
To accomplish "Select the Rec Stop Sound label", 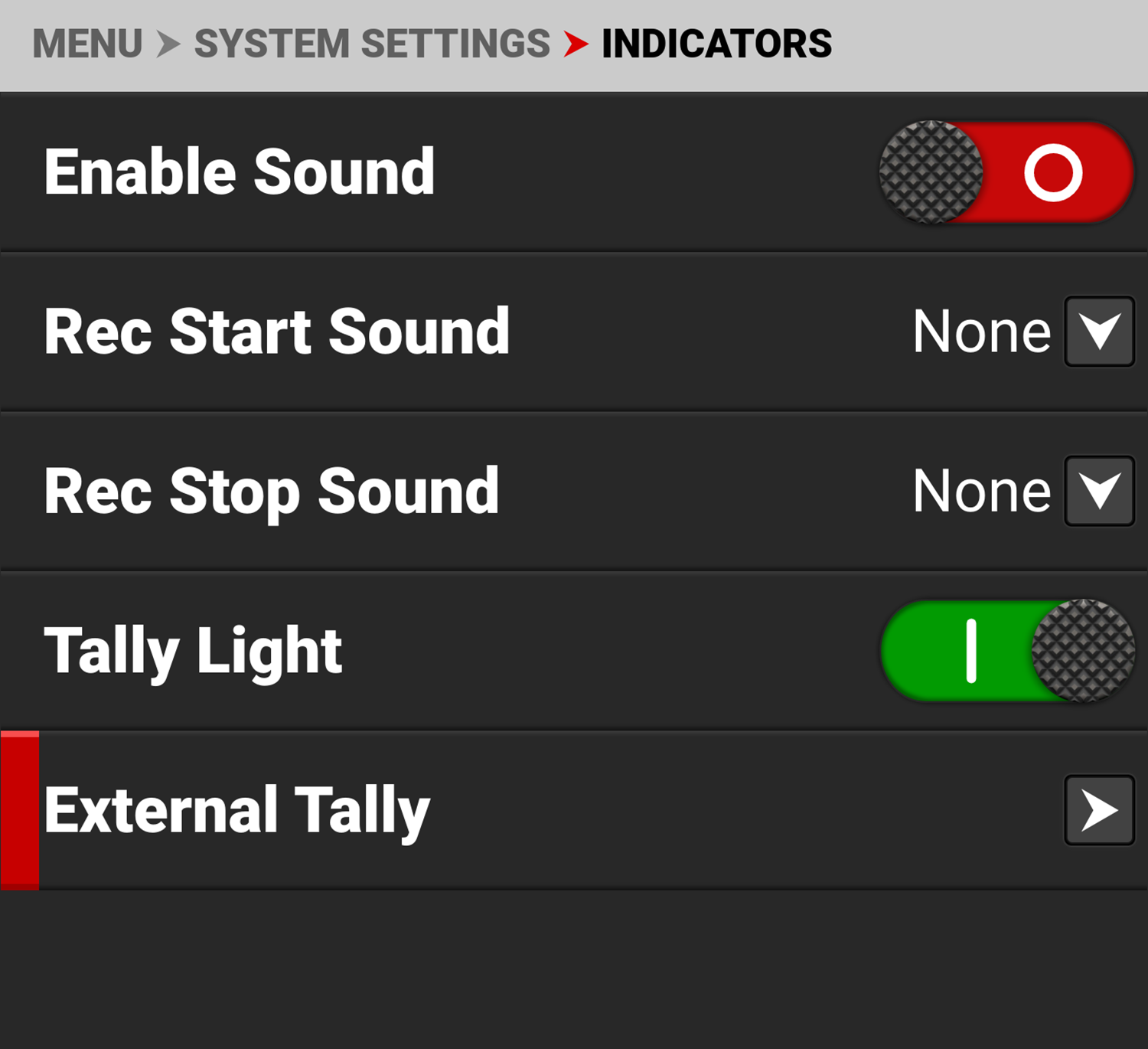I will tap(271, 491).
